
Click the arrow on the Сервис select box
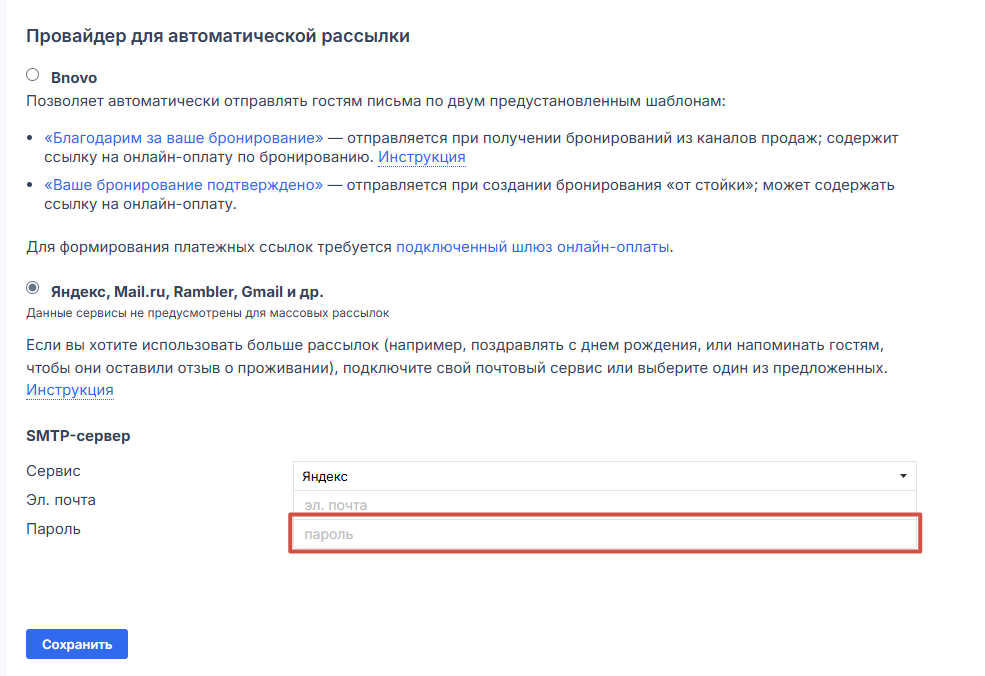903,476
